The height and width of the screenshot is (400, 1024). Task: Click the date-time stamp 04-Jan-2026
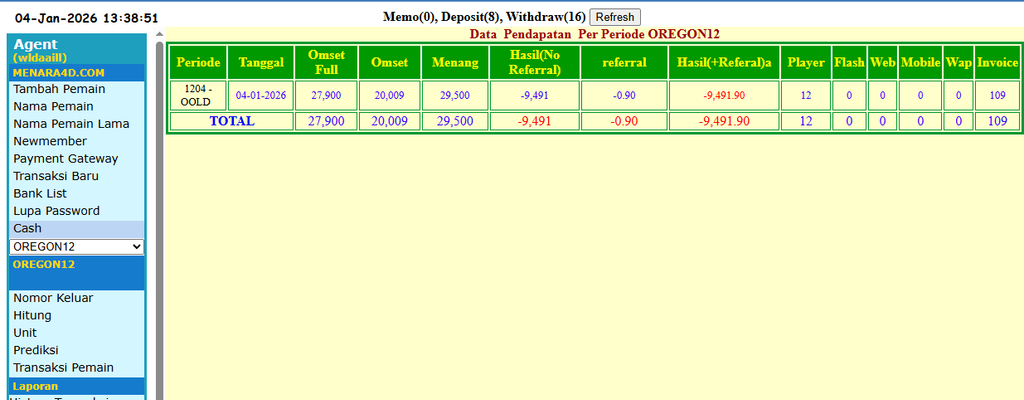point(86,18)
